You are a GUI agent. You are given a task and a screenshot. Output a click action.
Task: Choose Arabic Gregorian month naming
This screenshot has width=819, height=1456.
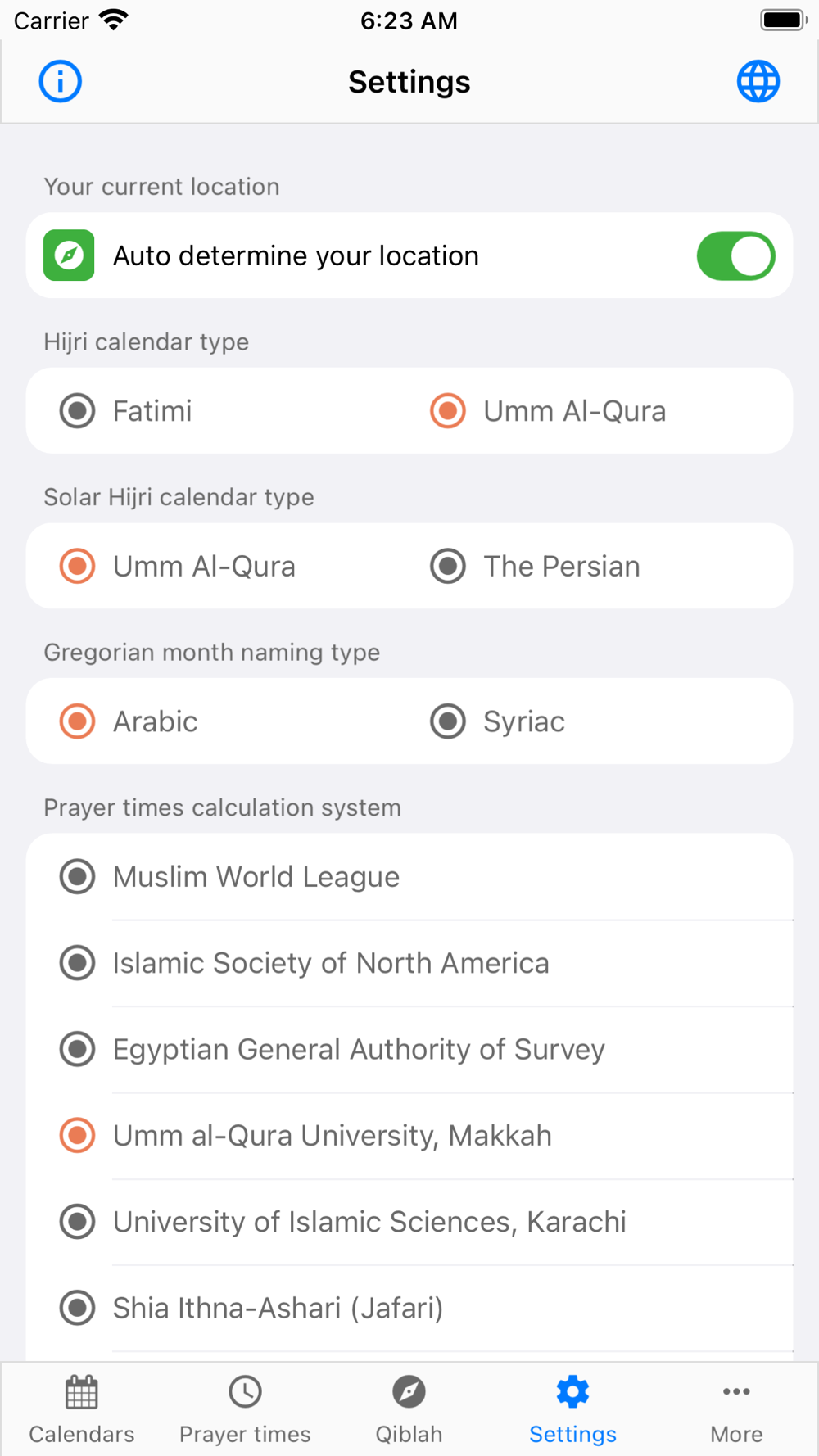pos(78,721)
